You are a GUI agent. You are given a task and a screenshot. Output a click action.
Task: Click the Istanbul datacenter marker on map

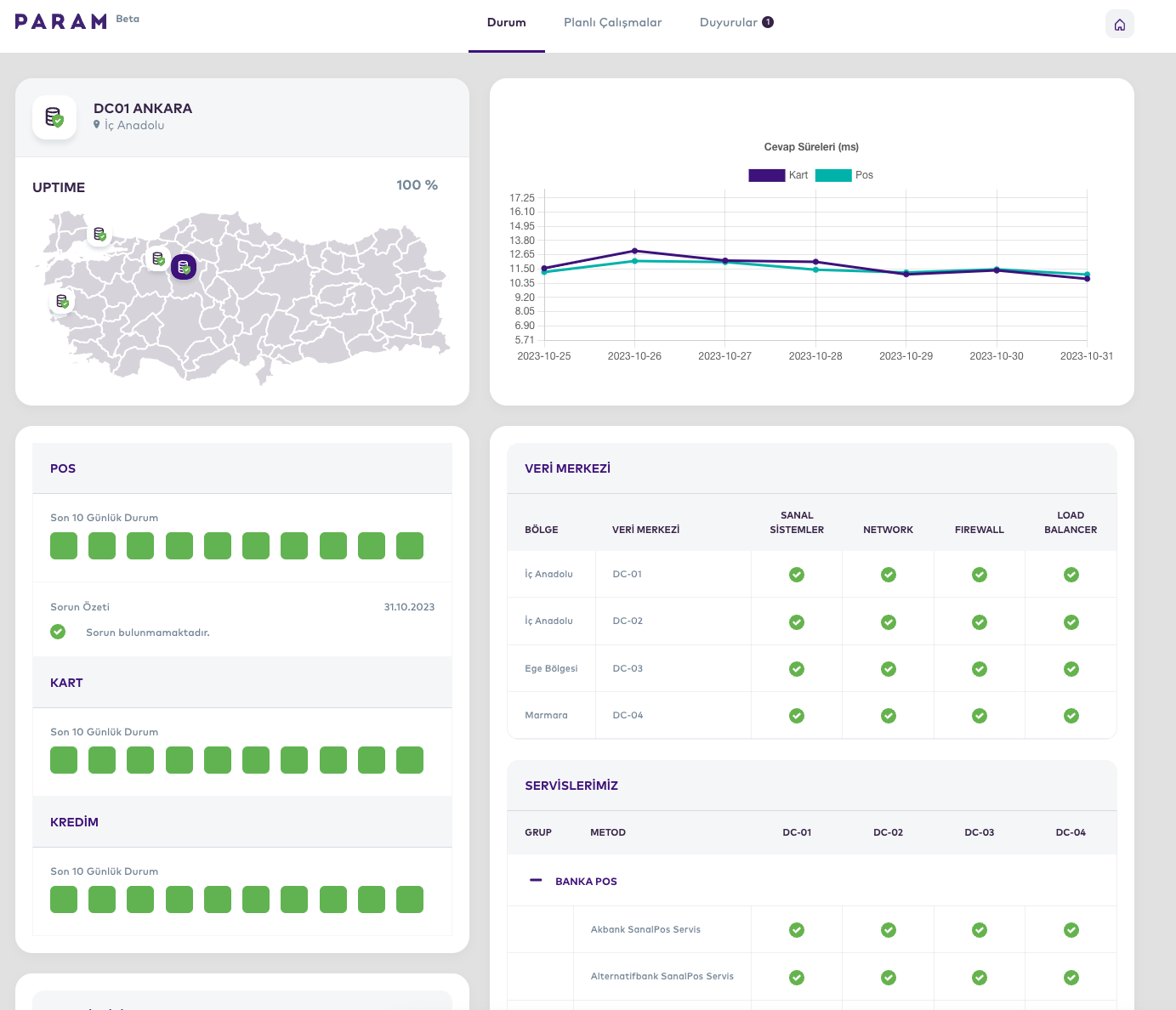click(99, 234)
